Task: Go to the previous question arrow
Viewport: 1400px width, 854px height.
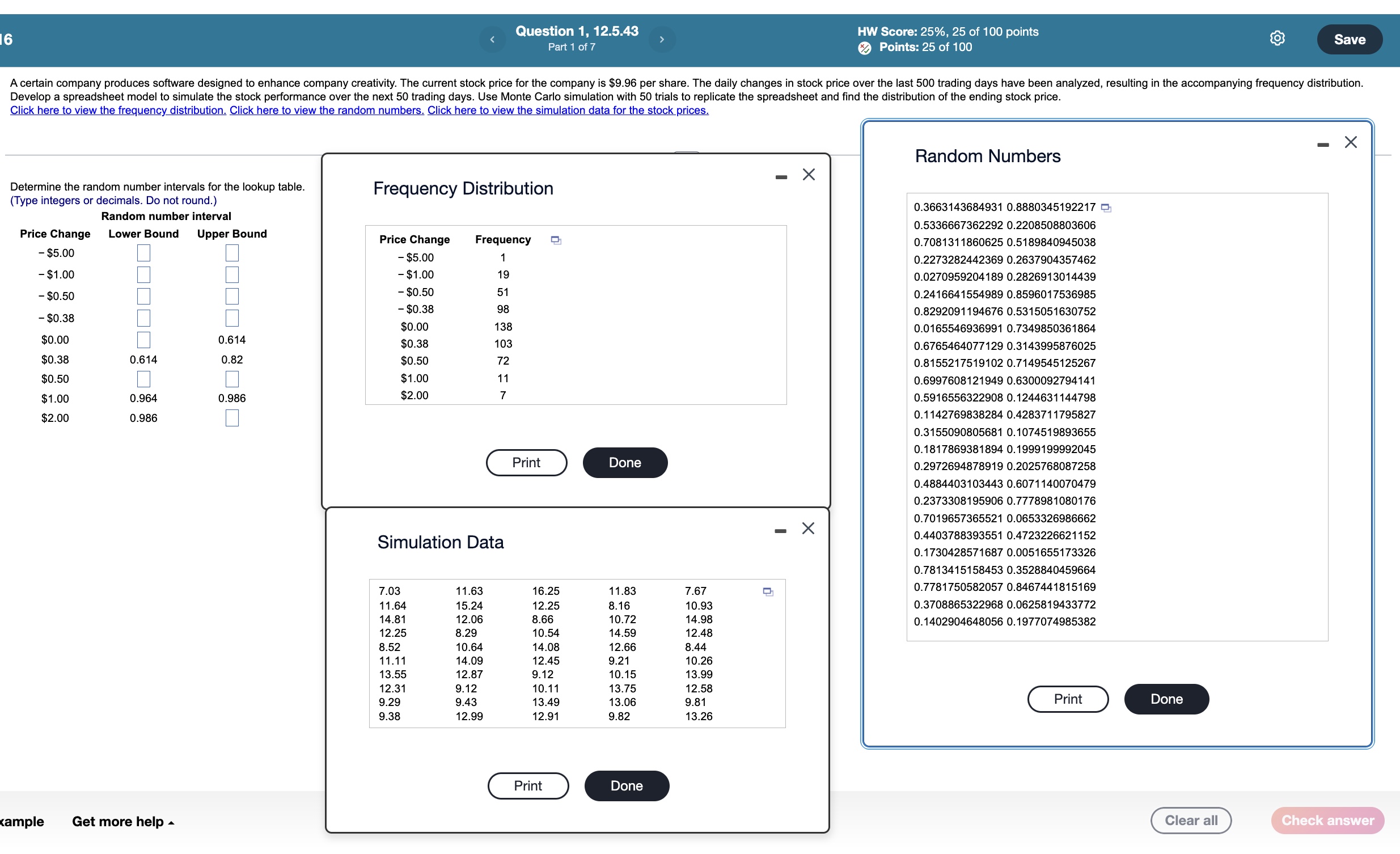Action: coord(492,39)
